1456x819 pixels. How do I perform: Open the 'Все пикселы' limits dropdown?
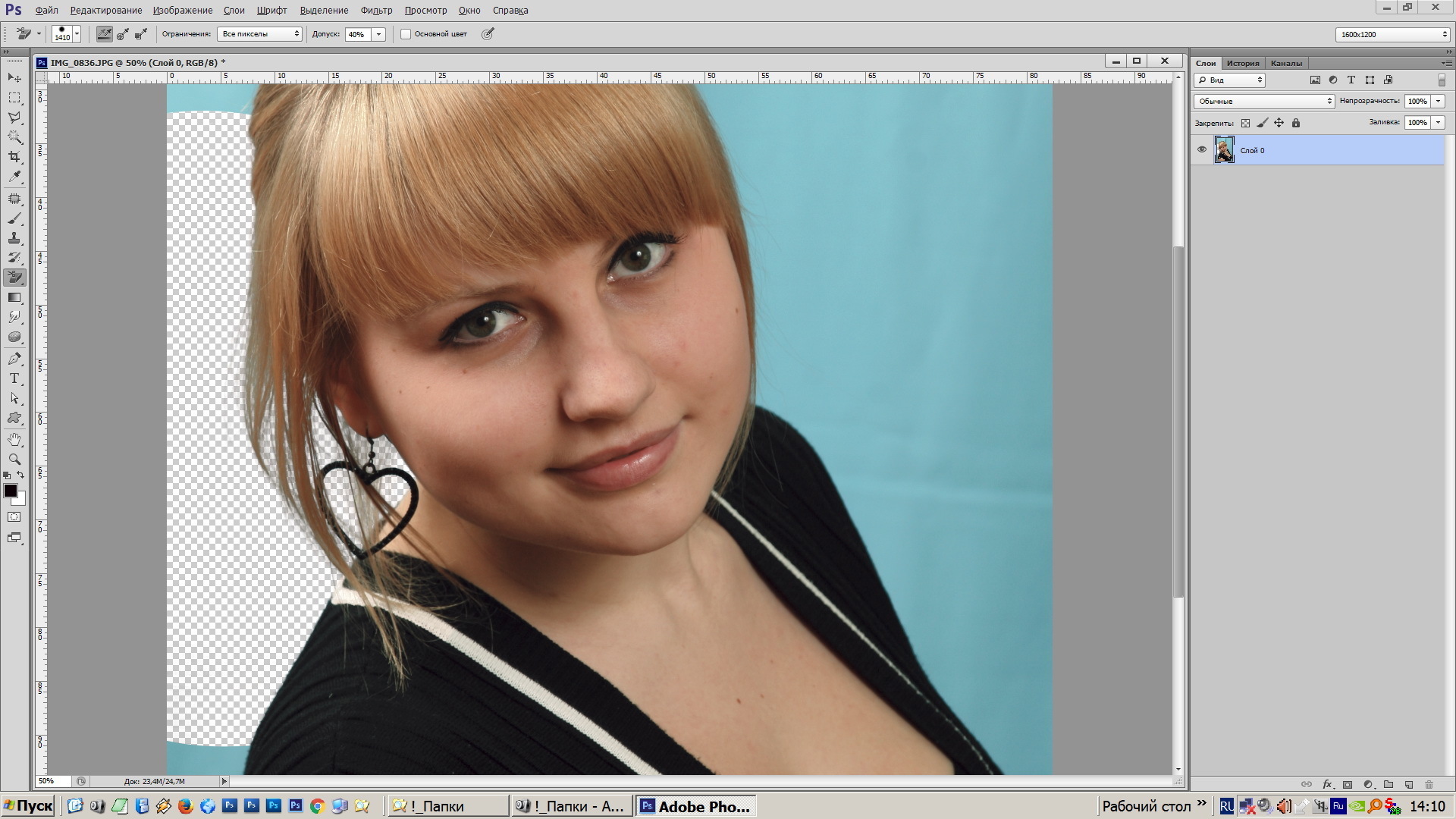tap(259, 34)
